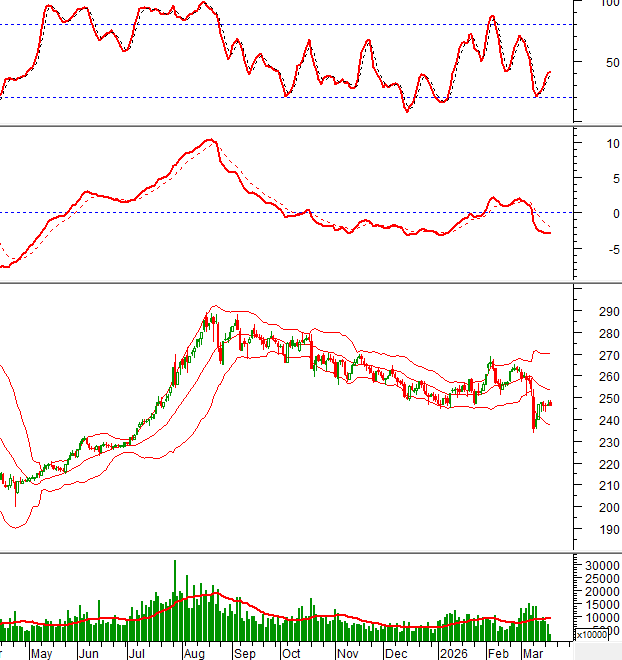Click the 250 price axis label
Image resolution: width=622 pixels, height=660 pixels.
coord(595,398)
